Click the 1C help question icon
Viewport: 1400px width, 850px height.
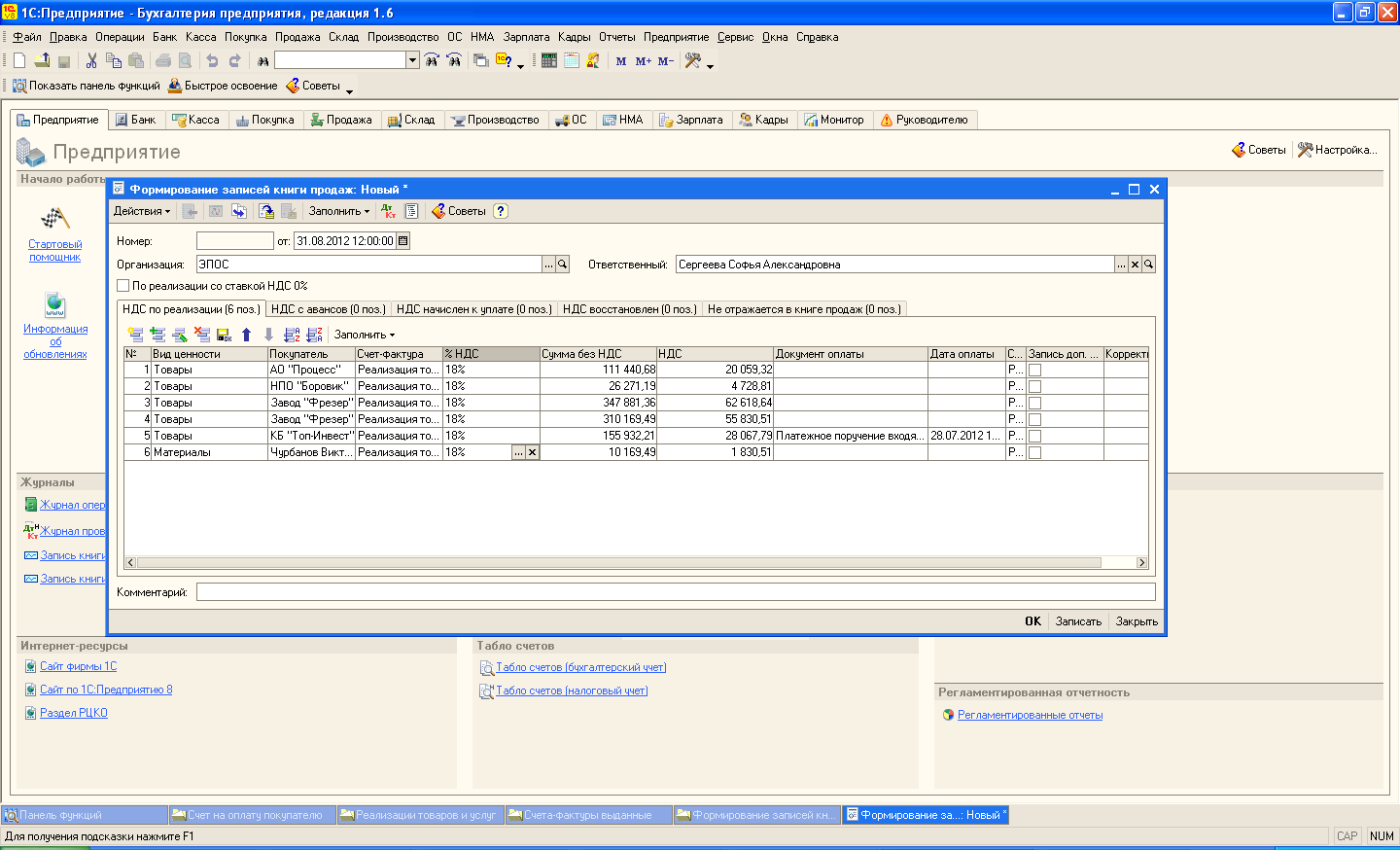[504, 60]
